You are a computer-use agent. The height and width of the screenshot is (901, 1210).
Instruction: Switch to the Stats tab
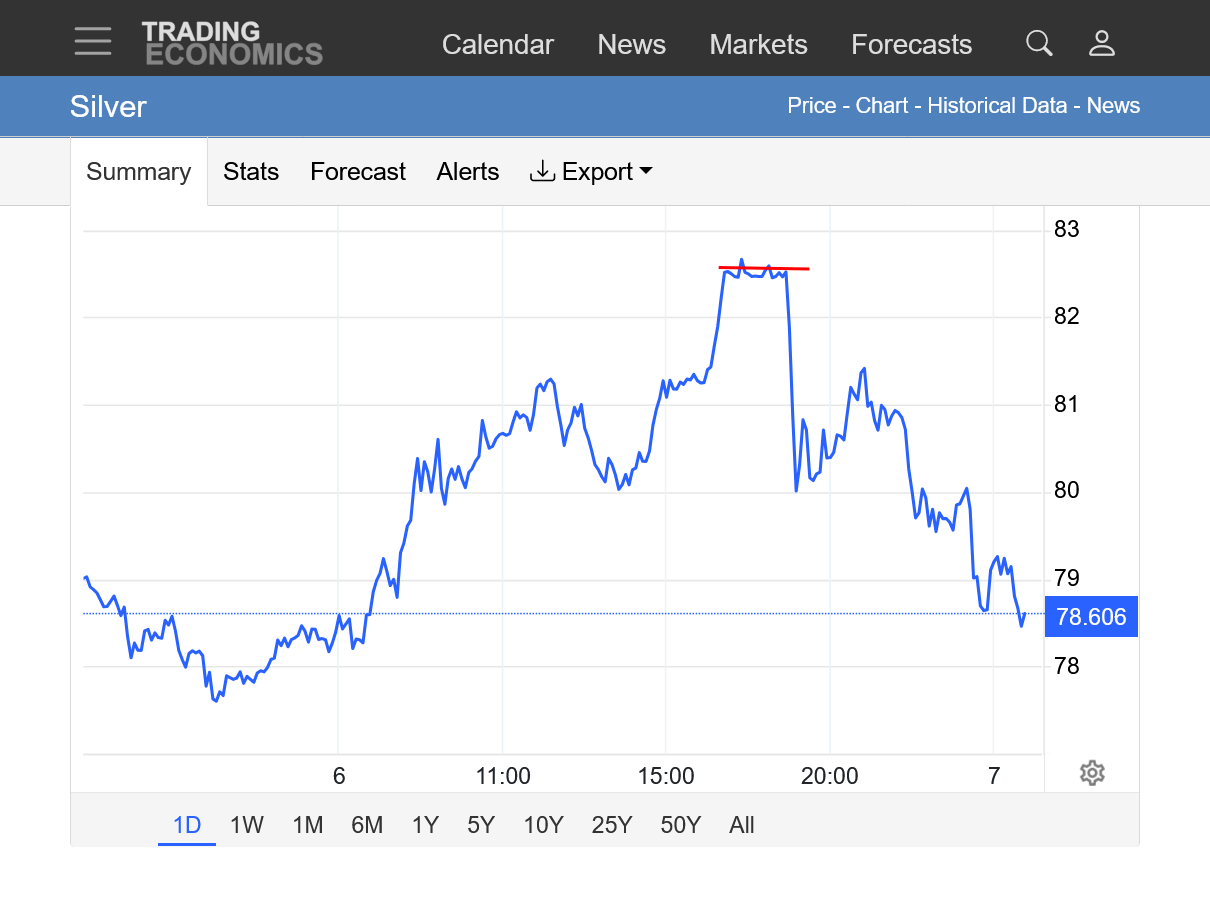[251, 172]
